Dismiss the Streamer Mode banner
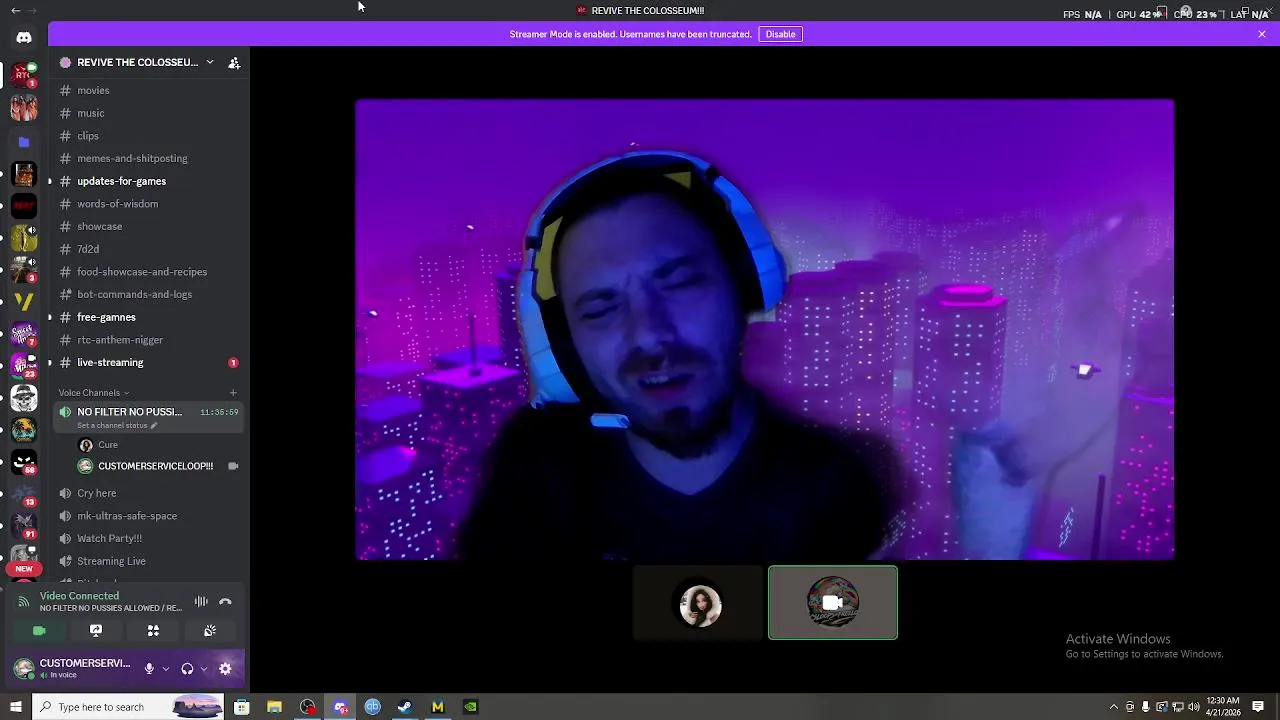 tap(1262, 34)
